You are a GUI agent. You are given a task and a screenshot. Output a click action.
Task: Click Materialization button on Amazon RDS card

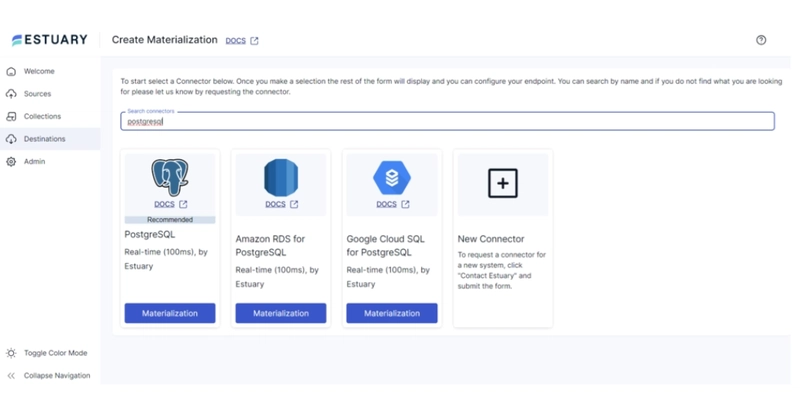pyautogui.click(x=281, y=313)
